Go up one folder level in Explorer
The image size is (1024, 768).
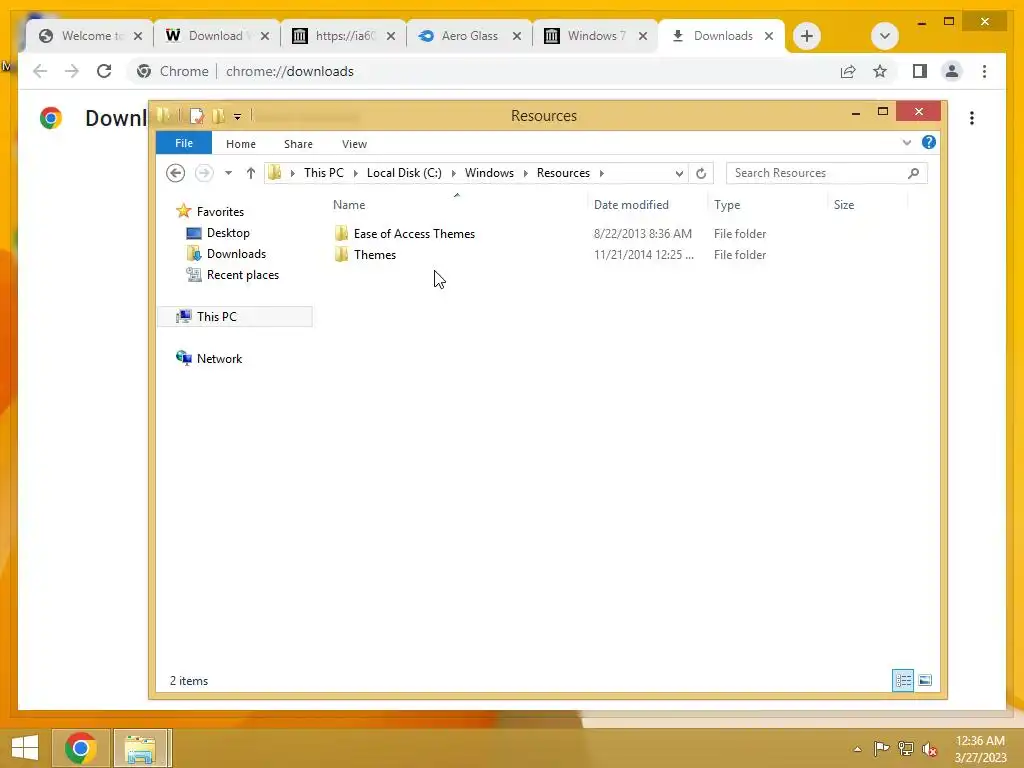pos(251,173)
